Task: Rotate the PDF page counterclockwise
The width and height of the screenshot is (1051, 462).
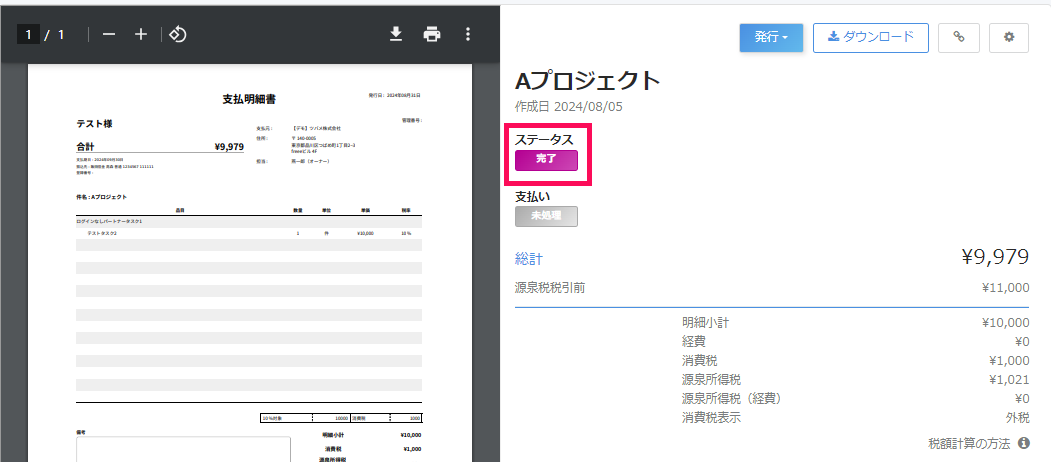Action: 178,35
